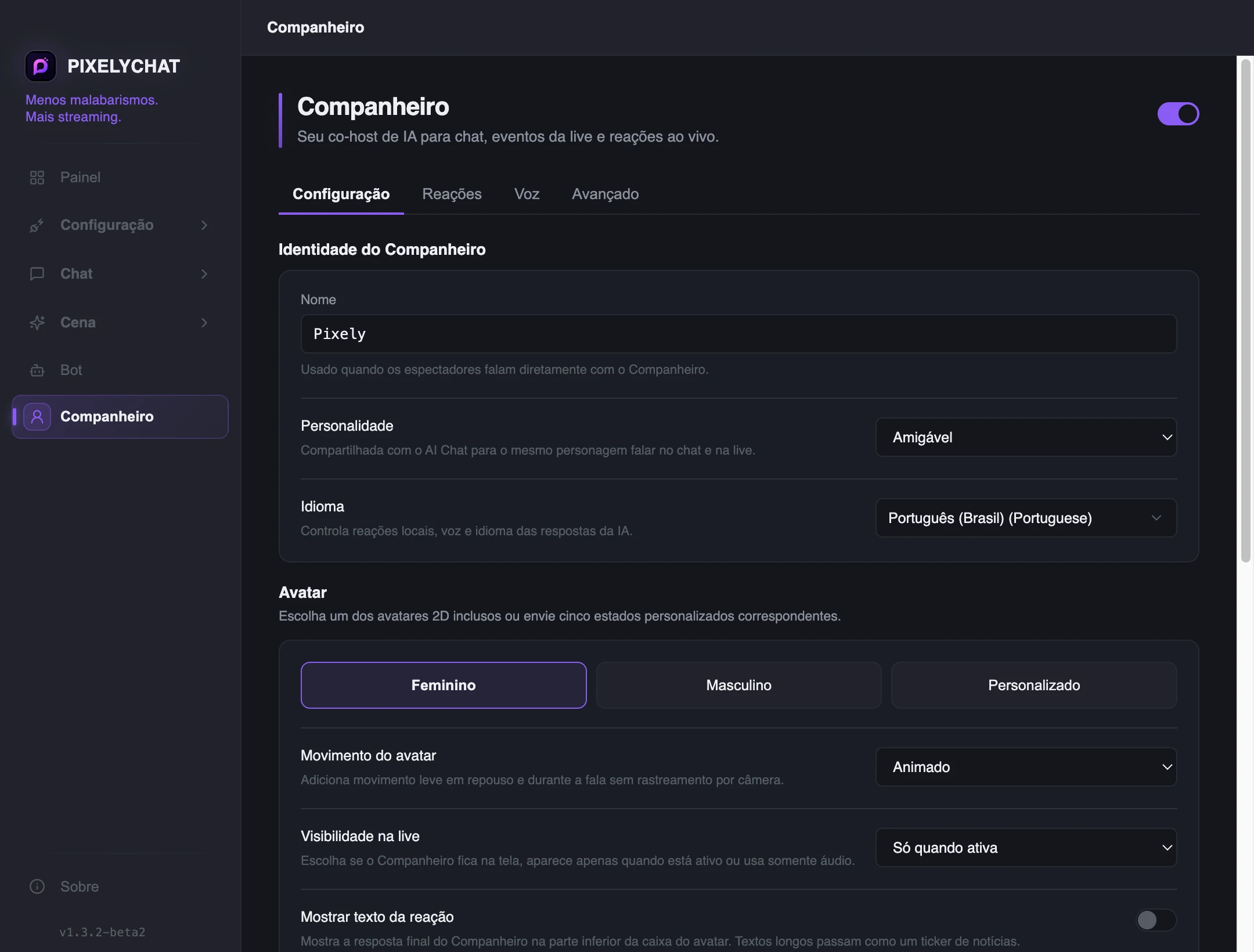The height and width of the screenshot is (952, 1254).
Task: Switch to the Voz tab
Action: [x=527, y=194]
